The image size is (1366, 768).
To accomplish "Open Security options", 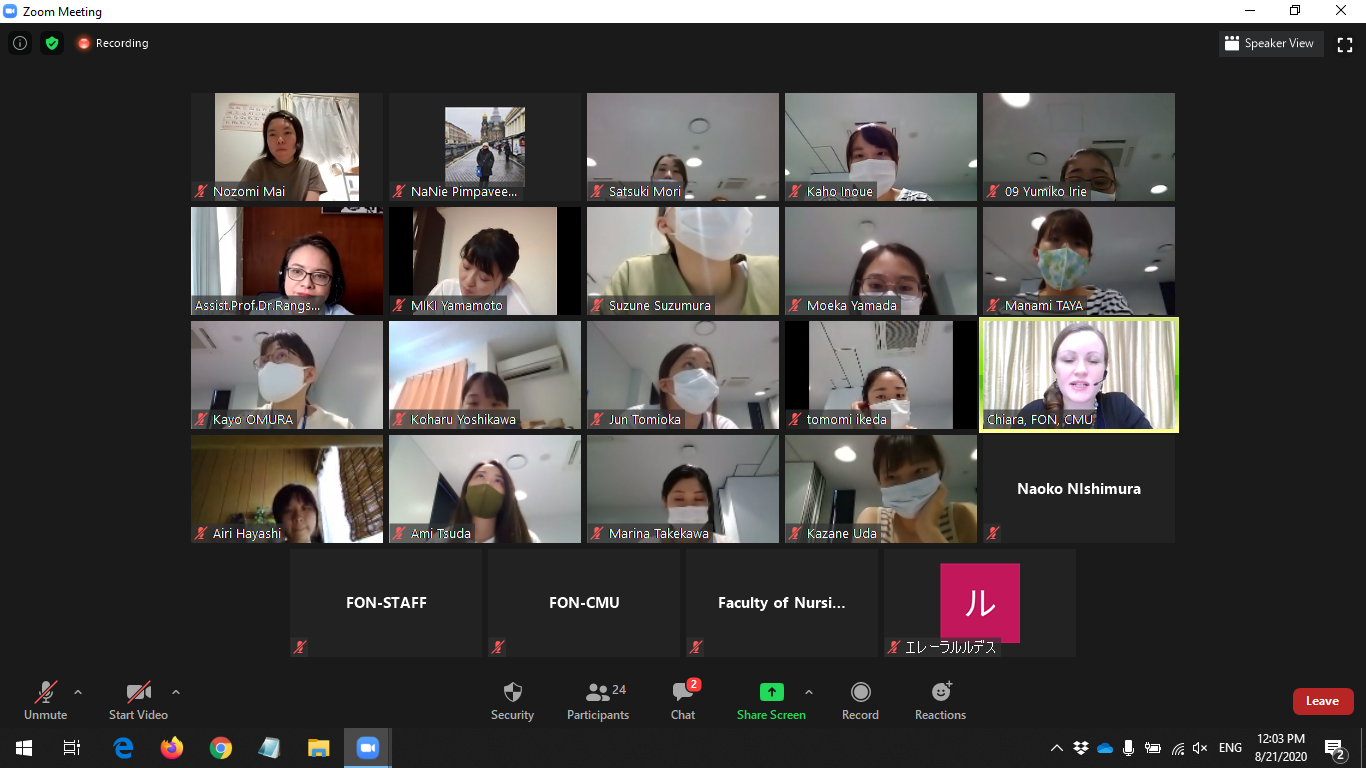I will click(512, 700).
